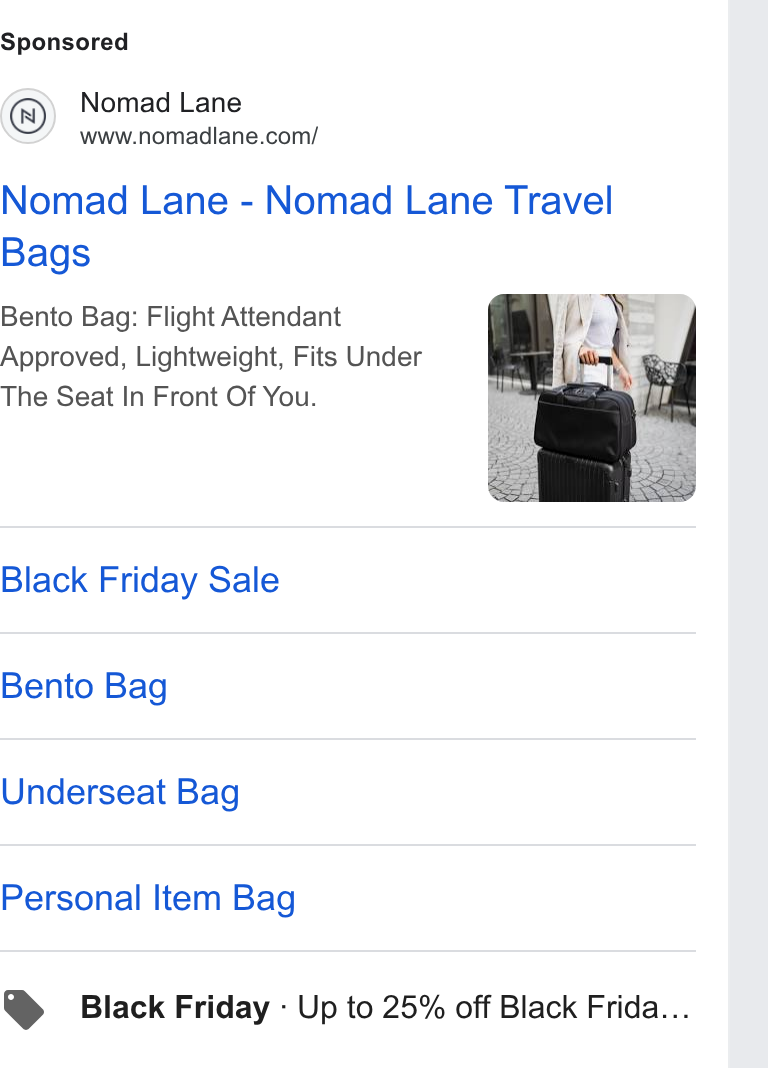This screenshot has height=1068, width=768.
Task: Click the Nomad Lane advertiser name
Action: [161, 103]
